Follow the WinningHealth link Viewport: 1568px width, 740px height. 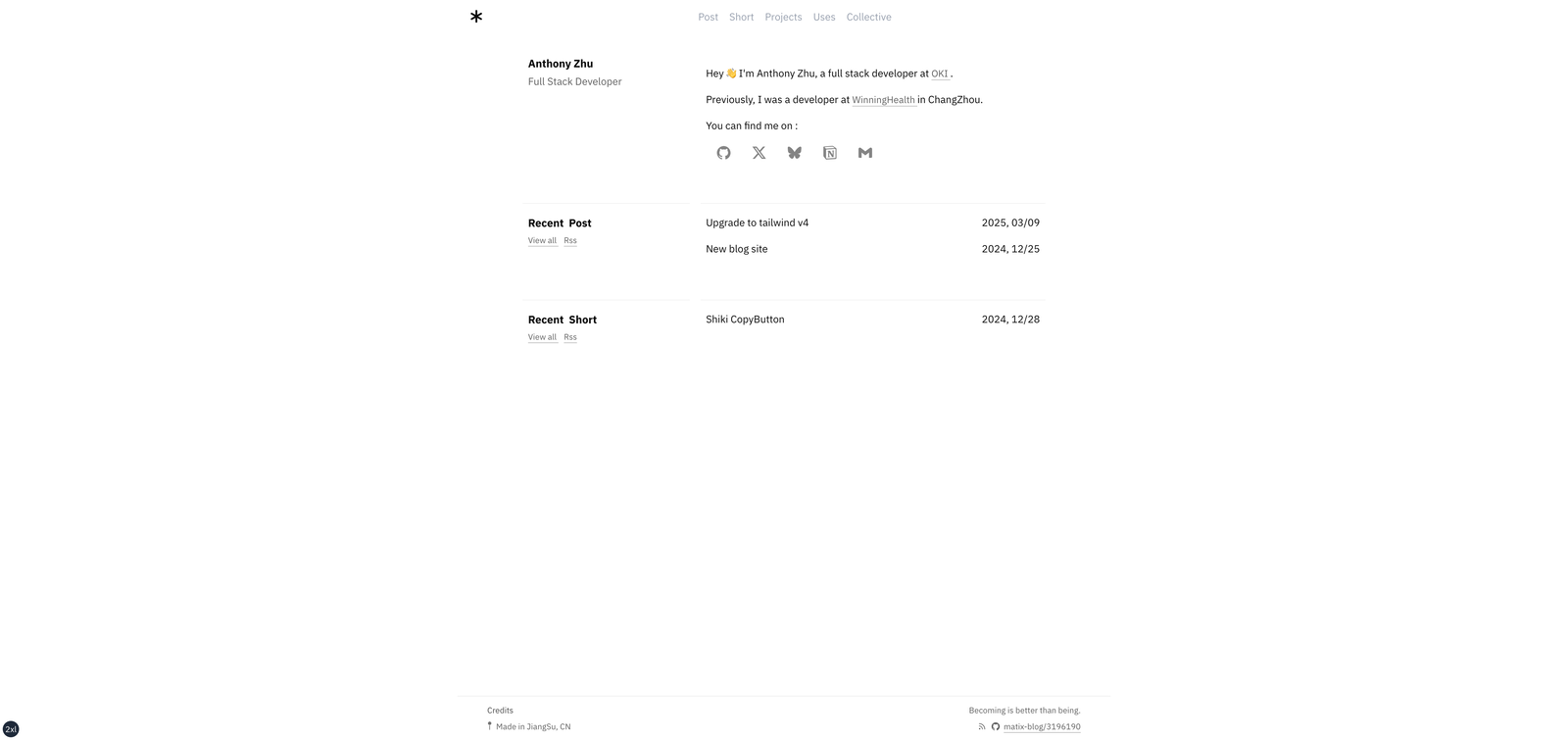click(883, 100)
